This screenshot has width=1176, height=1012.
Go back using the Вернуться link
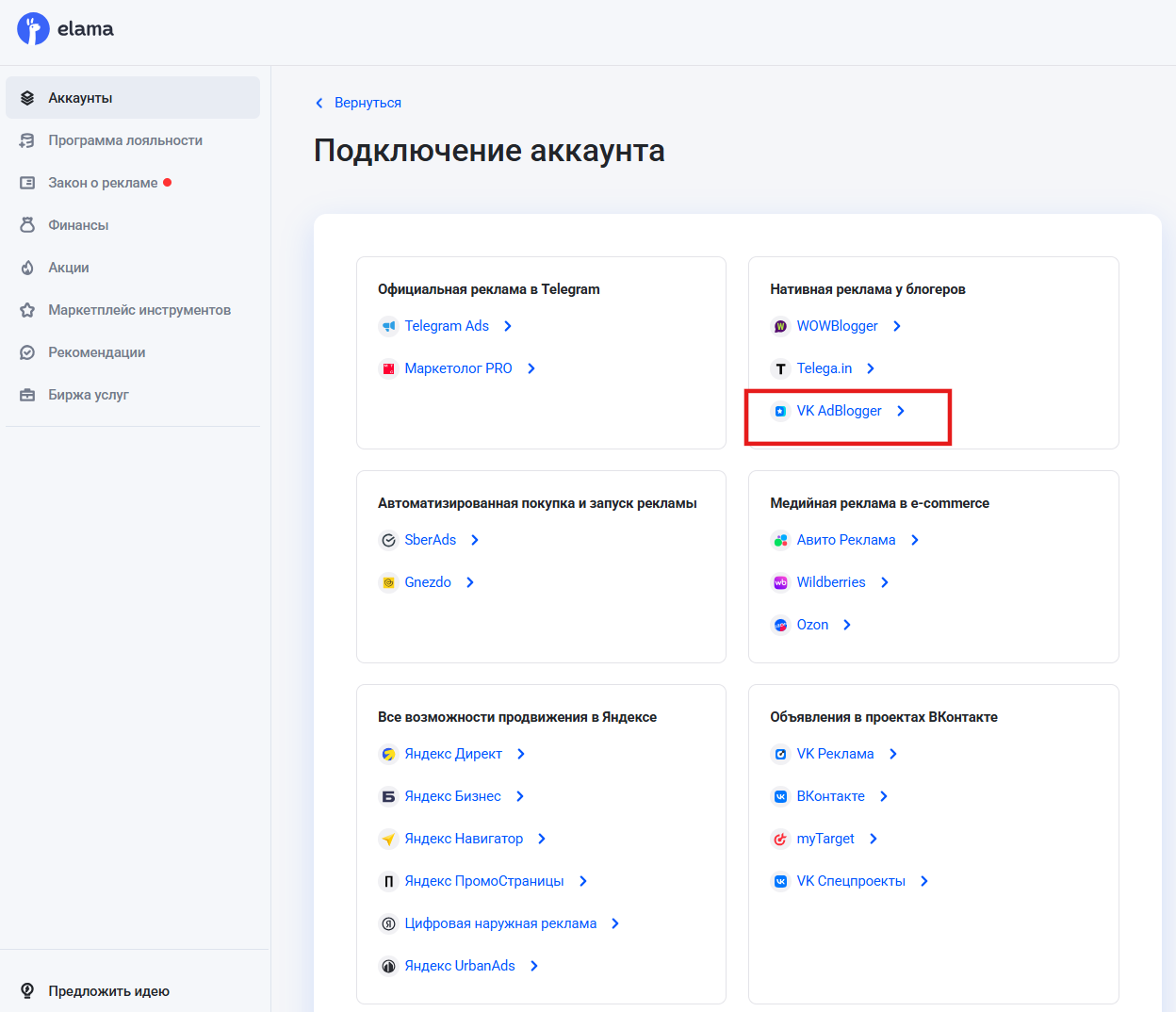(x=367, y=103)
